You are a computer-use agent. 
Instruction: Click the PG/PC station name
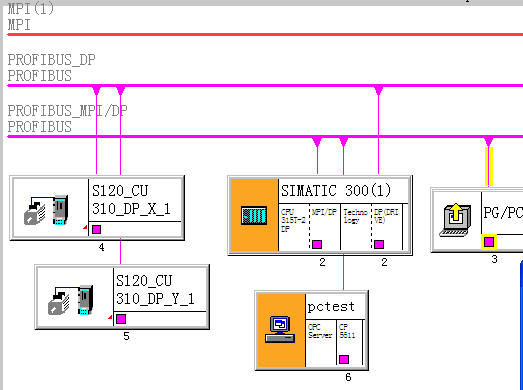pyautogui.click(x=503, y=213)
